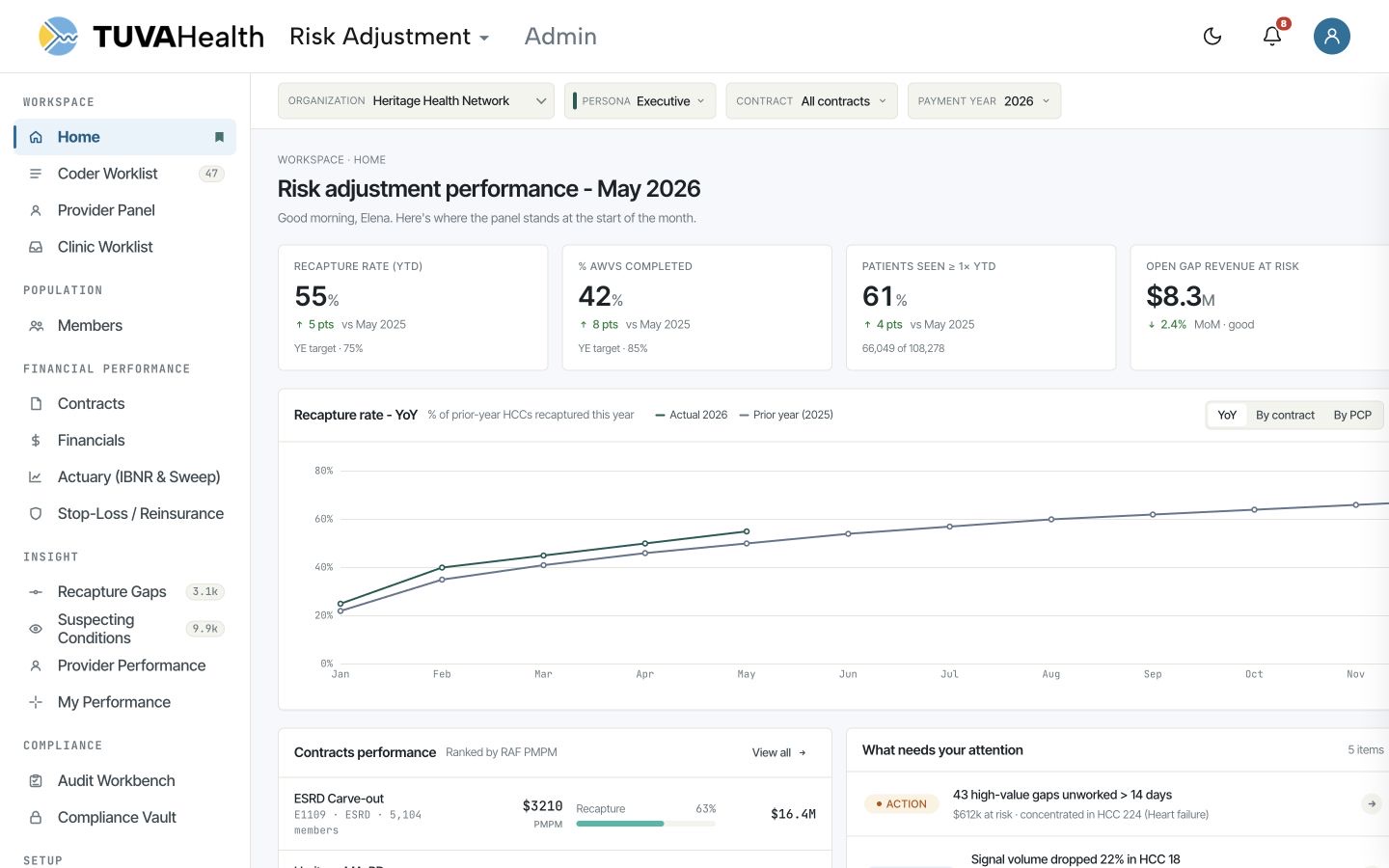Click the Clinic Worklist inbox icon
Image resolution: width=1389 pixels, height=868 pixels.
coord(36,247)
